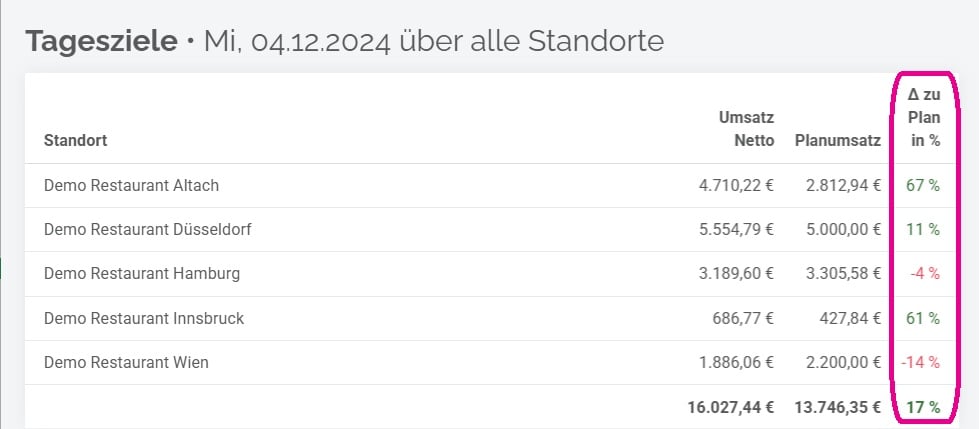Click the Planumsatz column header

tap(837, 141)
